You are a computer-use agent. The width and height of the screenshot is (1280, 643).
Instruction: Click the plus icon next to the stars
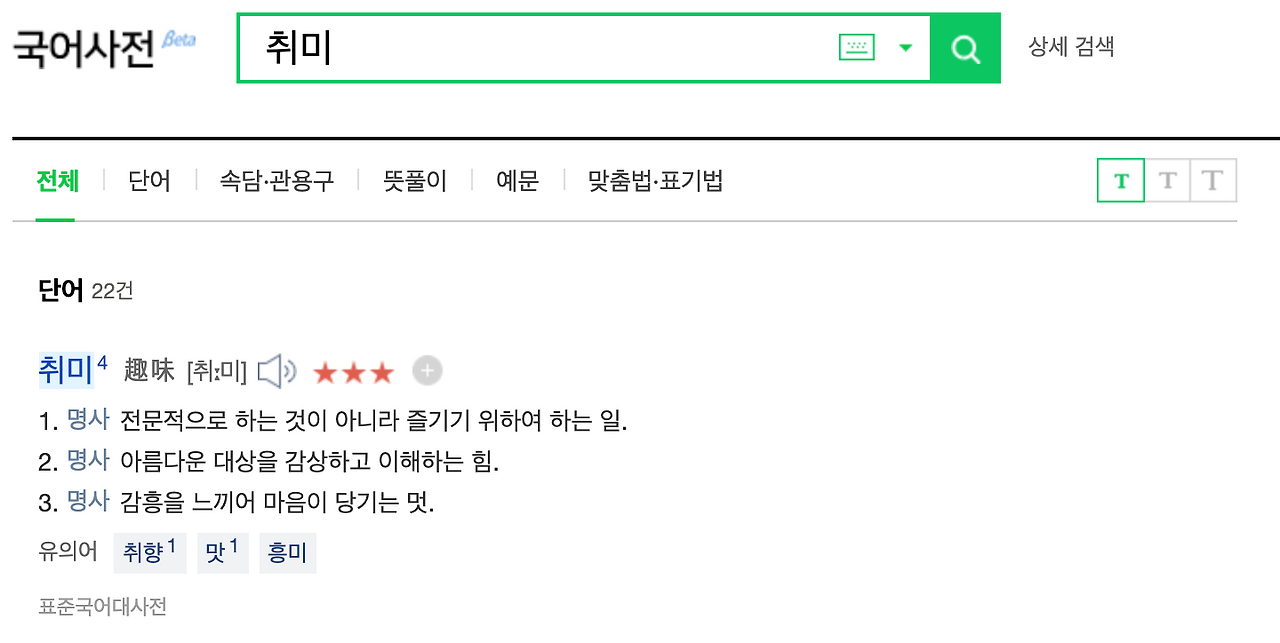pos(427,370)
